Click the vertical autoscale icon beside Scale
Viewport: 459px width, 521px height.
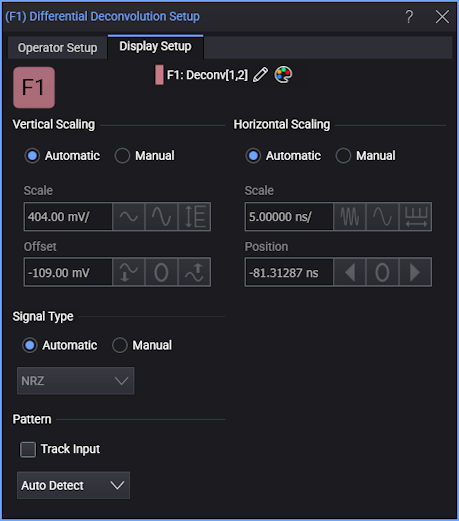click(x=195, y=217)
